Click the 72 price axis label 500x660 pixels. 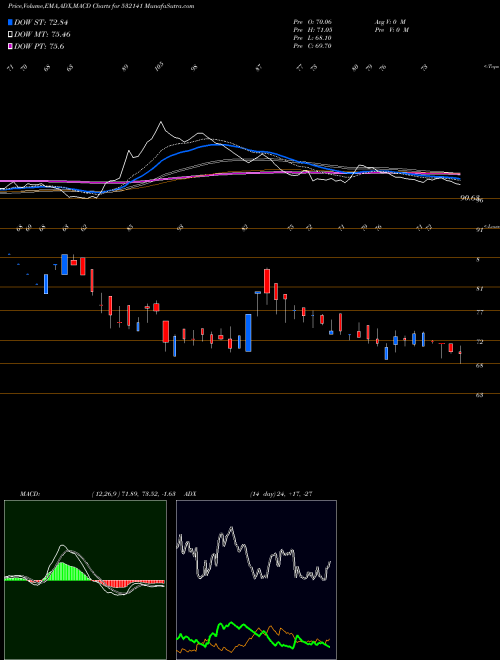[x=479, y=342]
